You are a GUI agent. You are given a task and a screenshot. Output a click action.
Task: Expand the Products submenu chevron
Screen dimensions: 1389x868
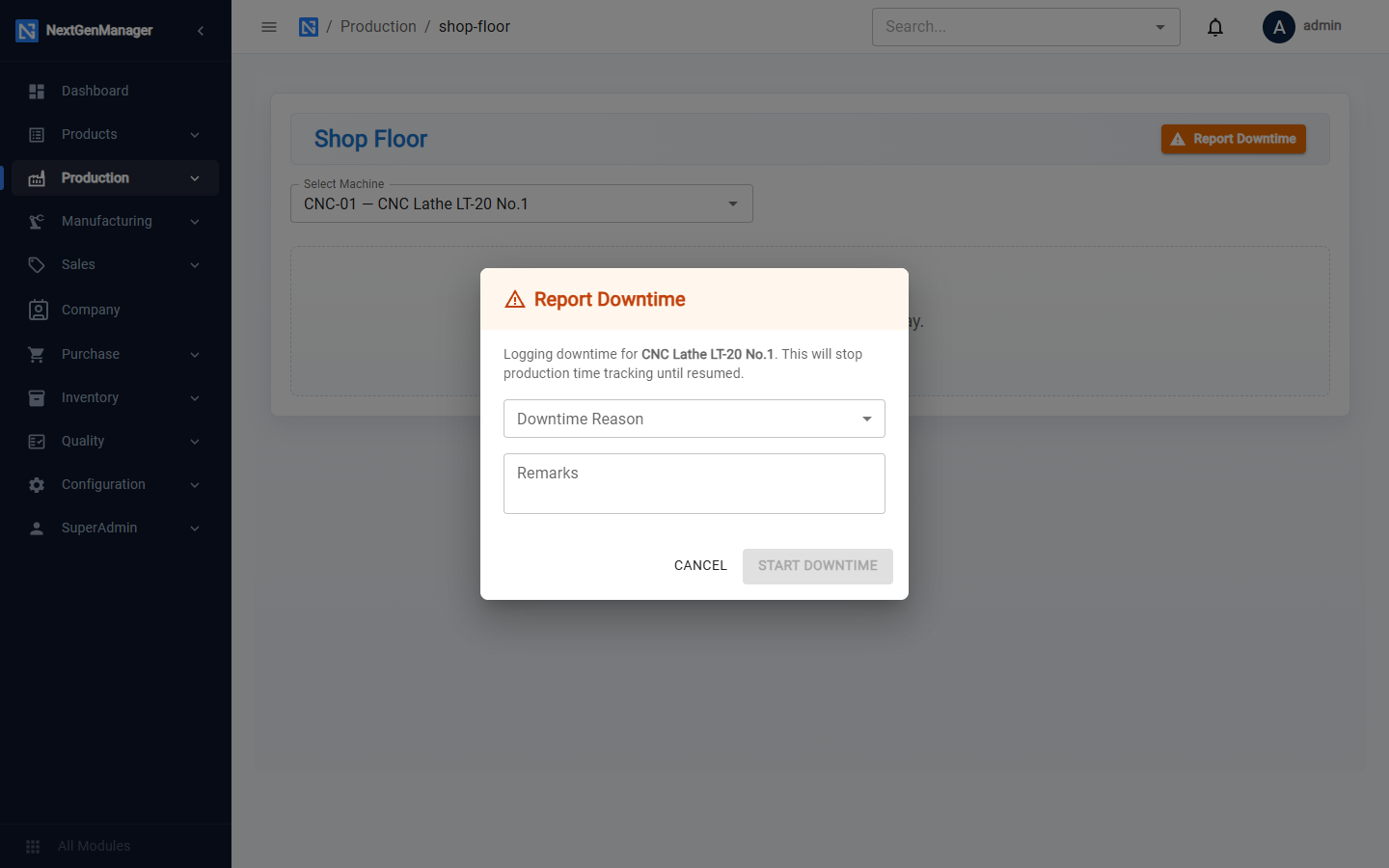195,135
